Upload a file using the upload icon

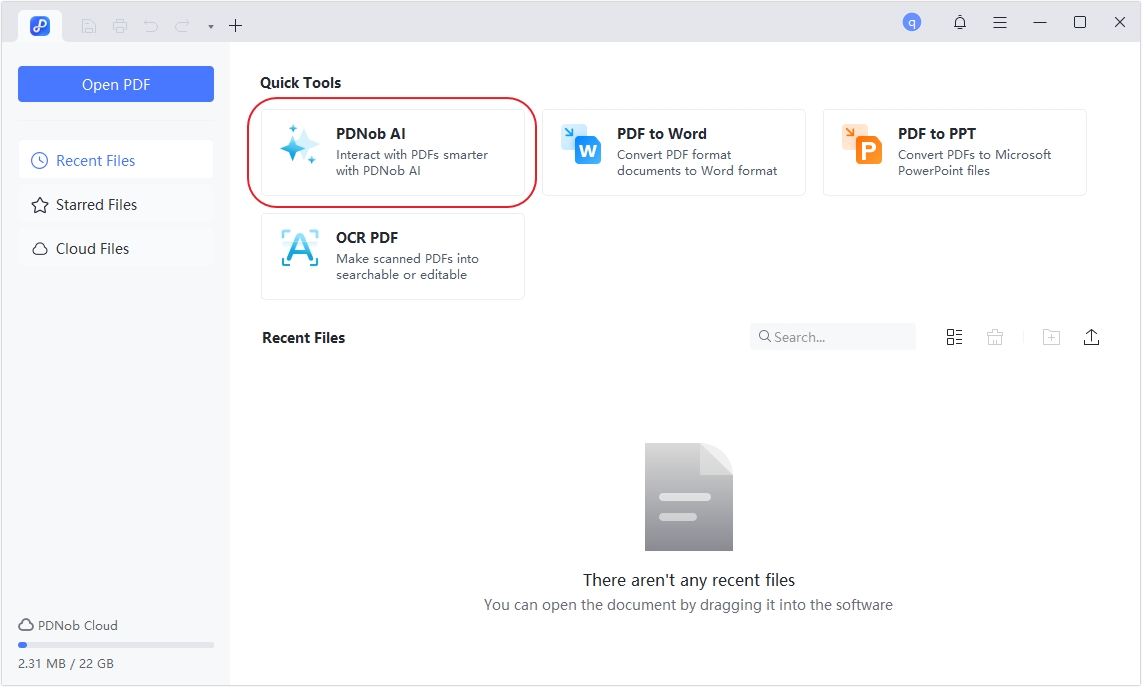[x=1091, y=337]
